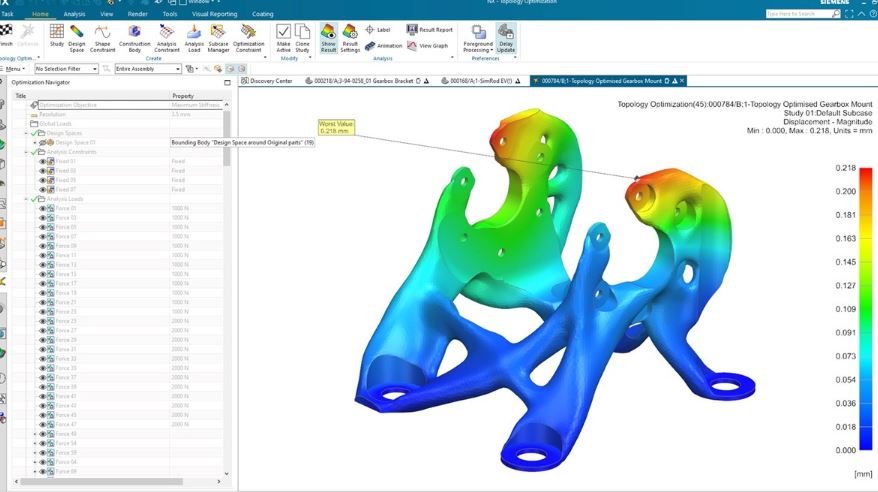Click the red top of color legend
The height and width of the screenshot is (492, 878).
866,174
